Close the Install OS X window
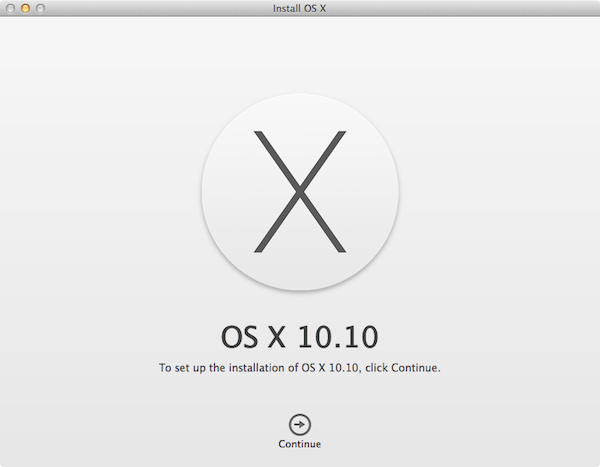 coord(10,8)
